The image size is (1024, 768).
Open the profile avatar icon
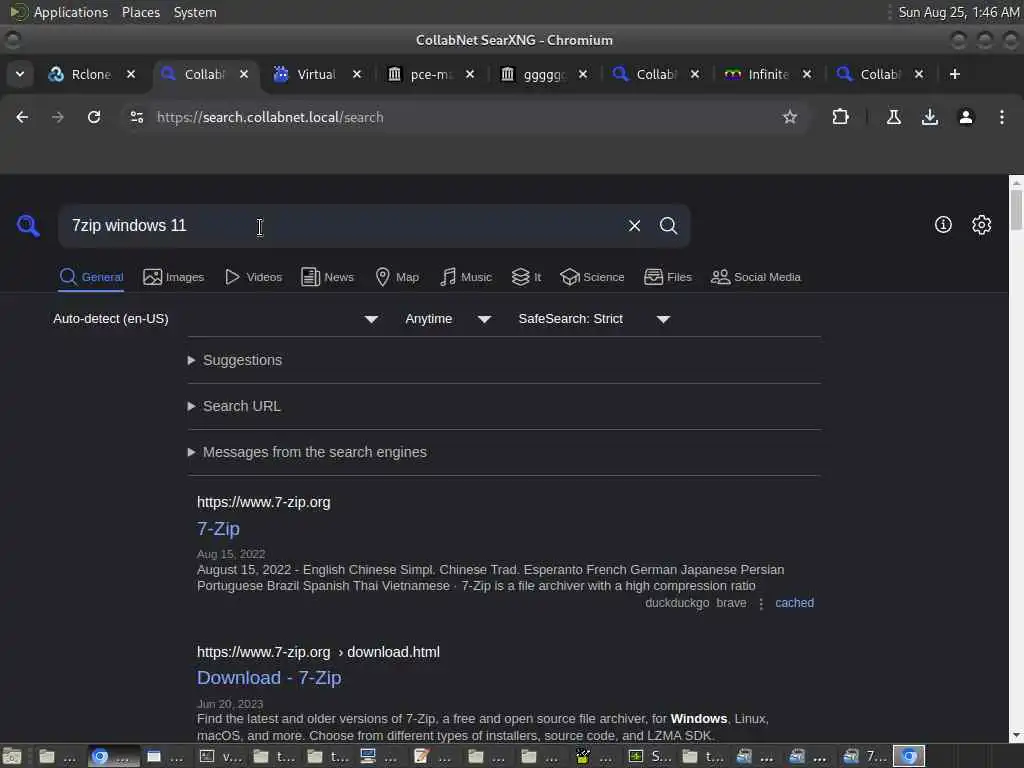click(x=966, y=117)
